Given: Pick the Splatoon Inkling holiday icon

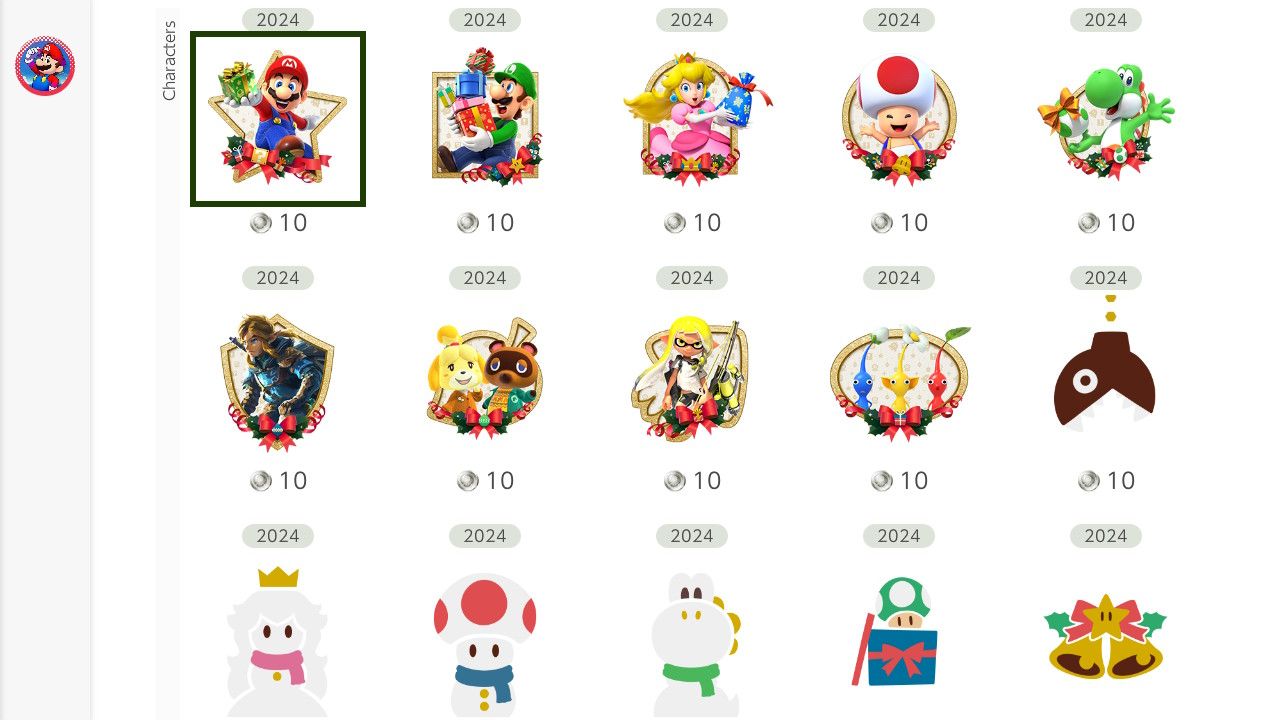Looking at the screenshot, I should coord(692,378).
